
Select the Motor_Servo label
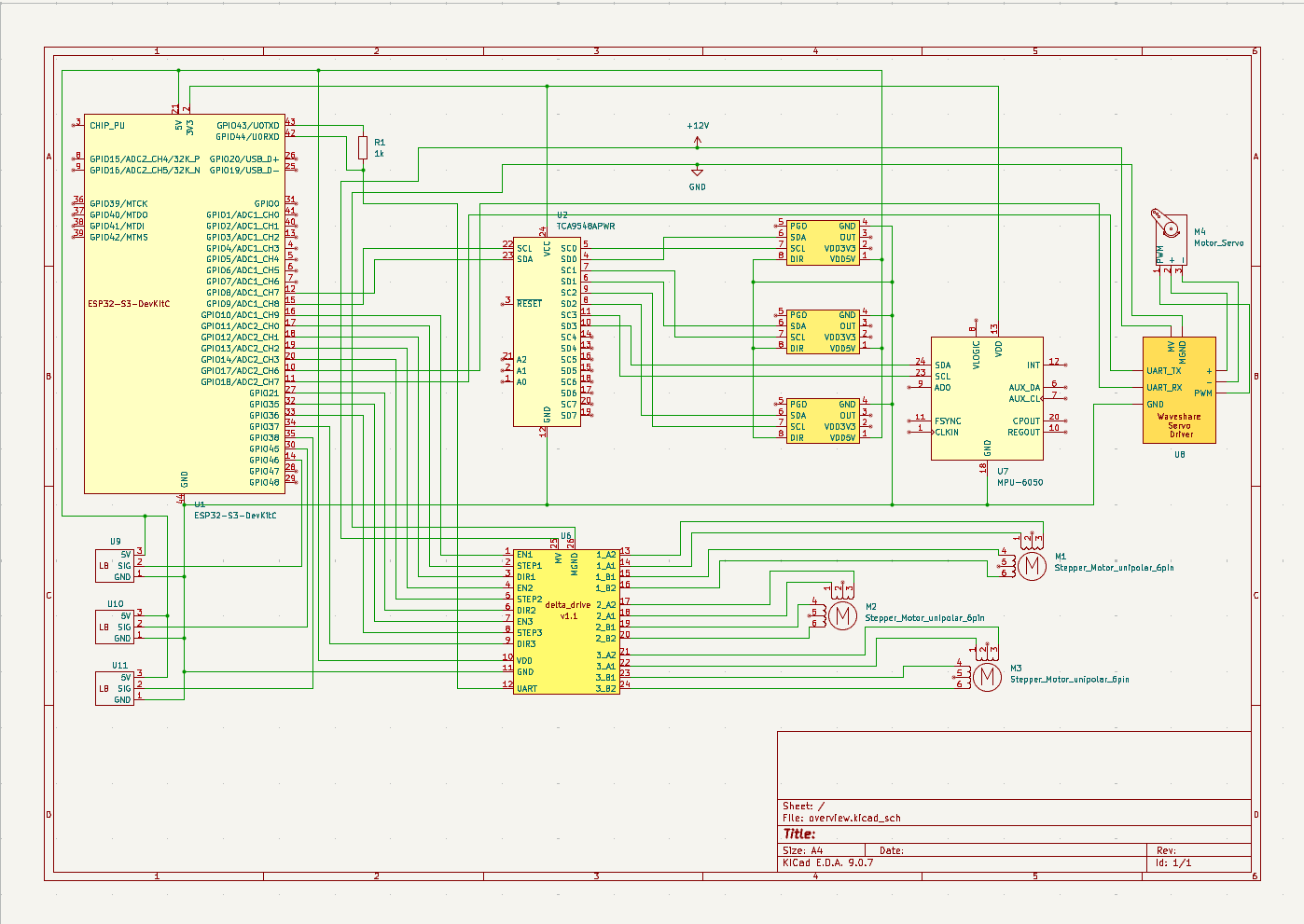tap(1218, 243)
